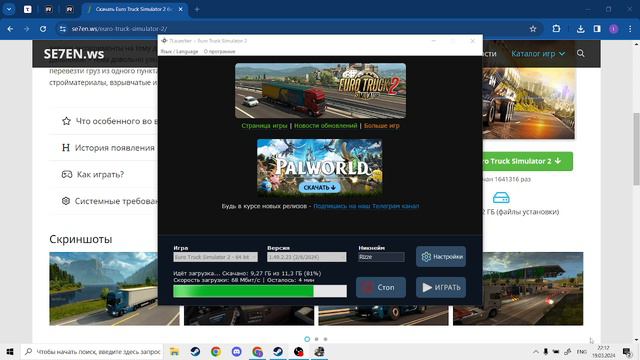Image resolution: width=640 pixels, height=360 pixels.
Task: Close the Euro Truck Simulator 2 browser tab
Action: pos(181,9)
